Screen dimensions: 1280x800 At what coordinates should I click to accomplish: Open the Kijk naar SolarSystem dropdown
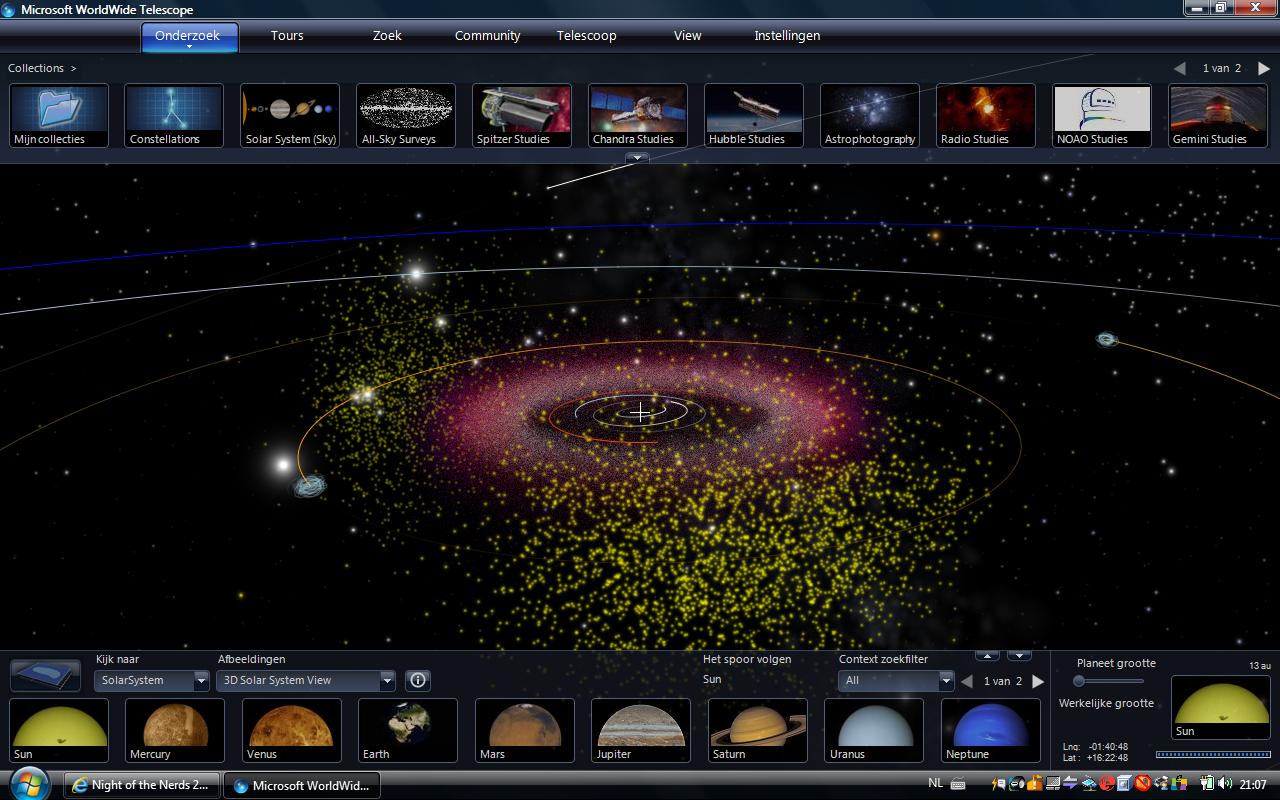[x=152, y=680]
